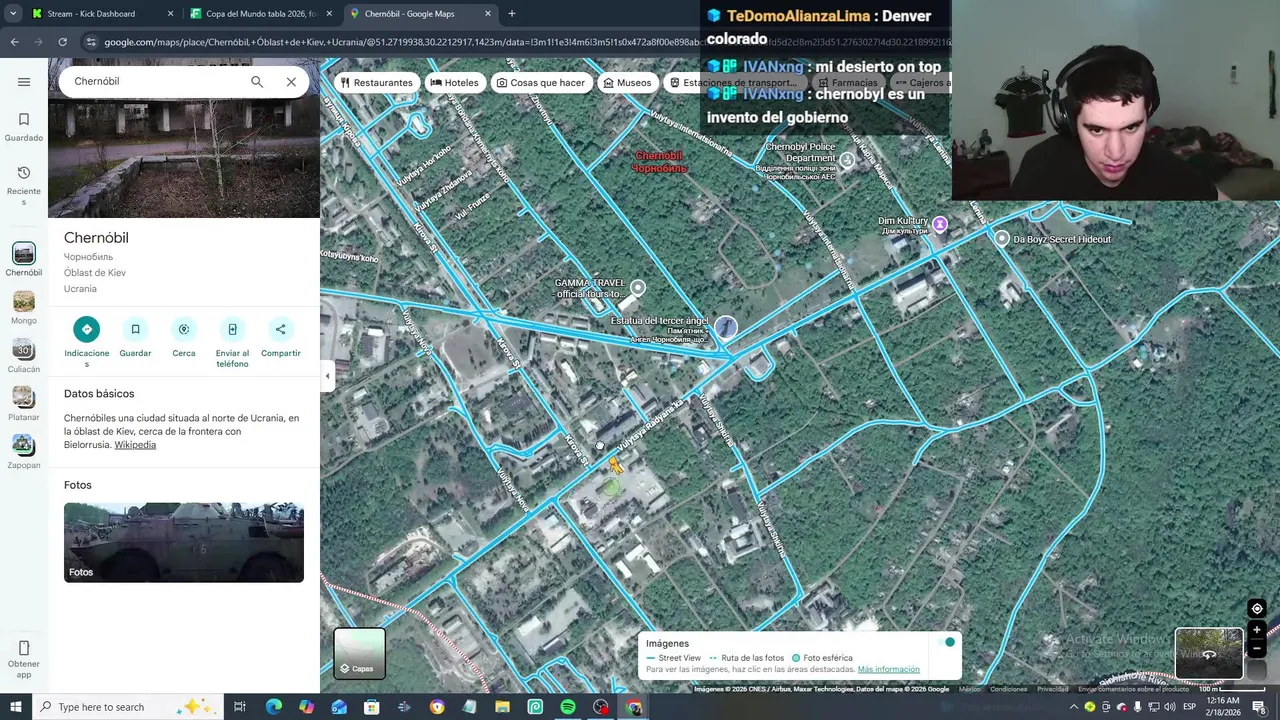Click Estatua del tercer ángel marker
This screenshot has height=720, width=1280.
(725, 327)
